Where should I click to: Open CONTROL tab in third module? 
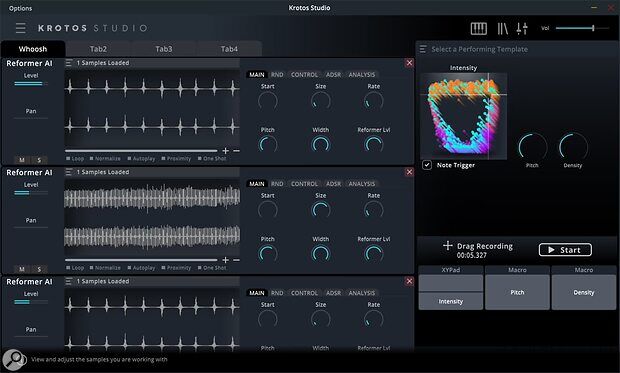304,293
